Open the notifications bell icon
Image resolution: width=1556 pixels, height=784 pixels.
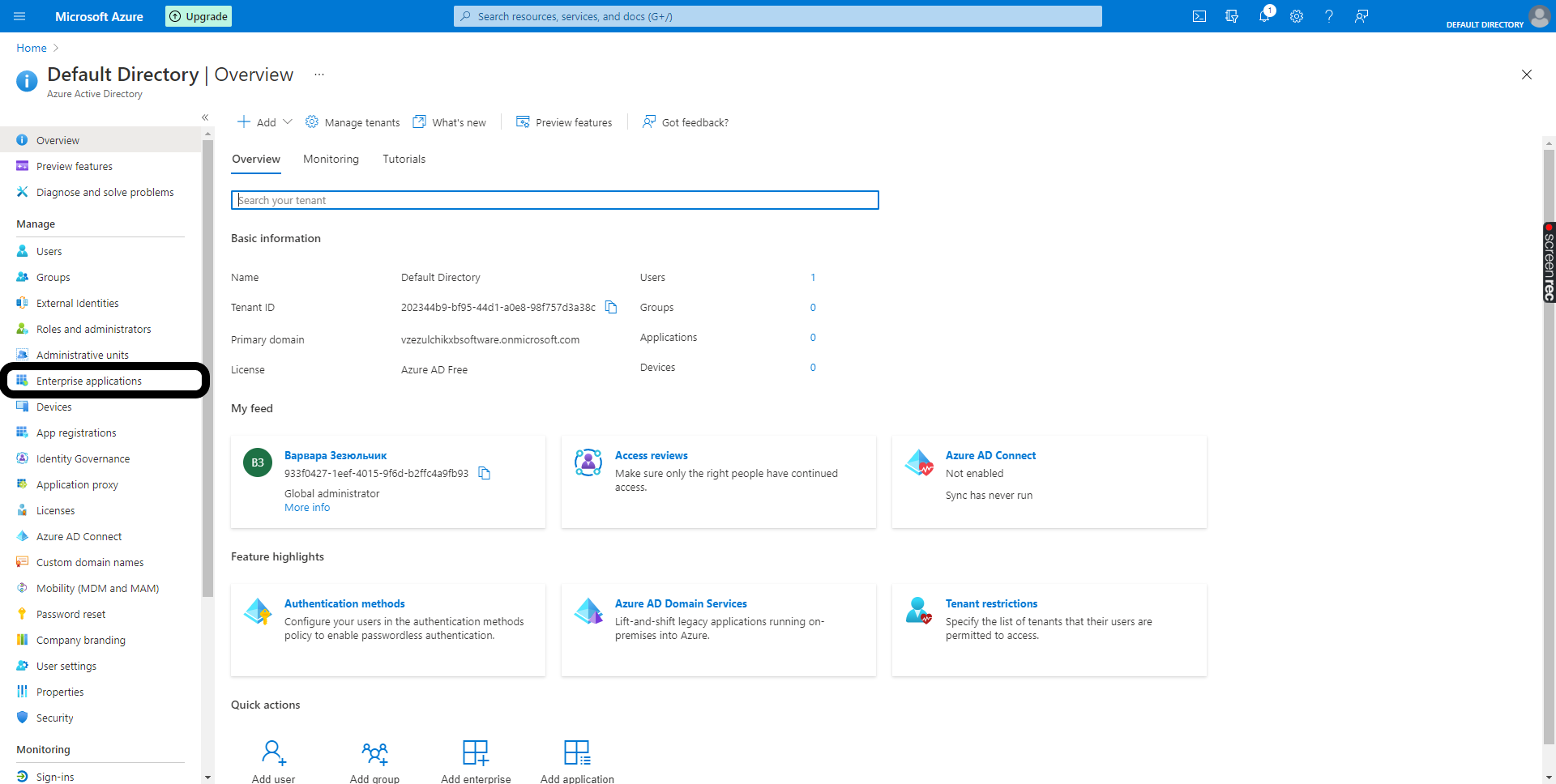point(1264,16)
